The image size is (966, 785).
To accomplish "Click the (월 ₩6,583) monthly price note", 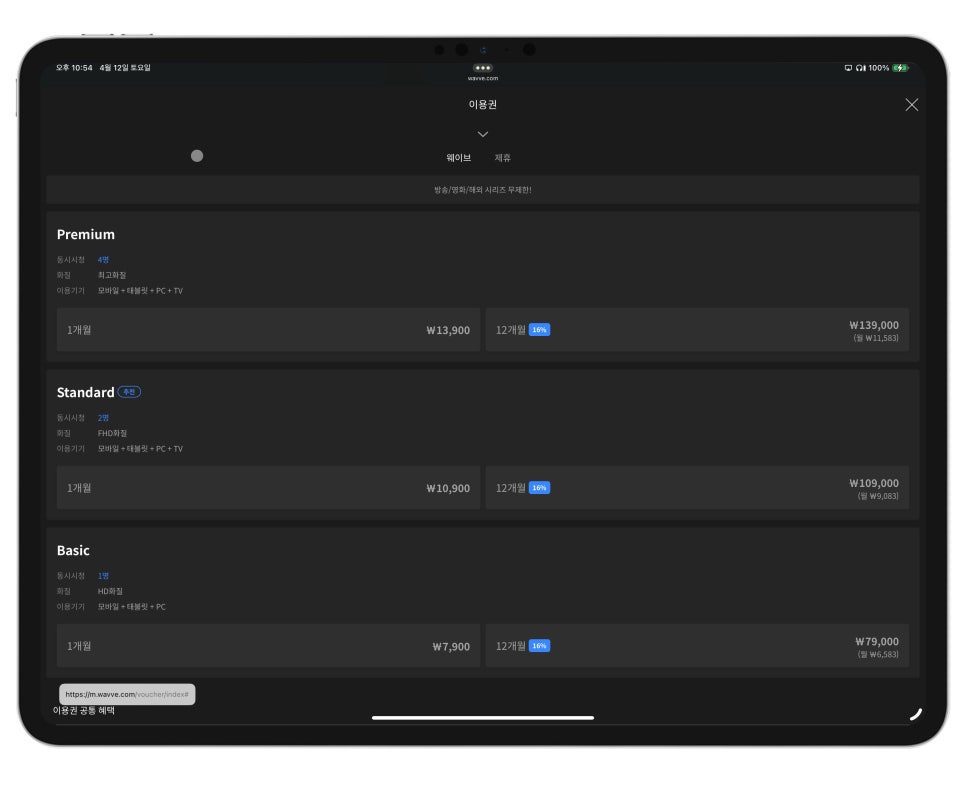I will (878, 654).
